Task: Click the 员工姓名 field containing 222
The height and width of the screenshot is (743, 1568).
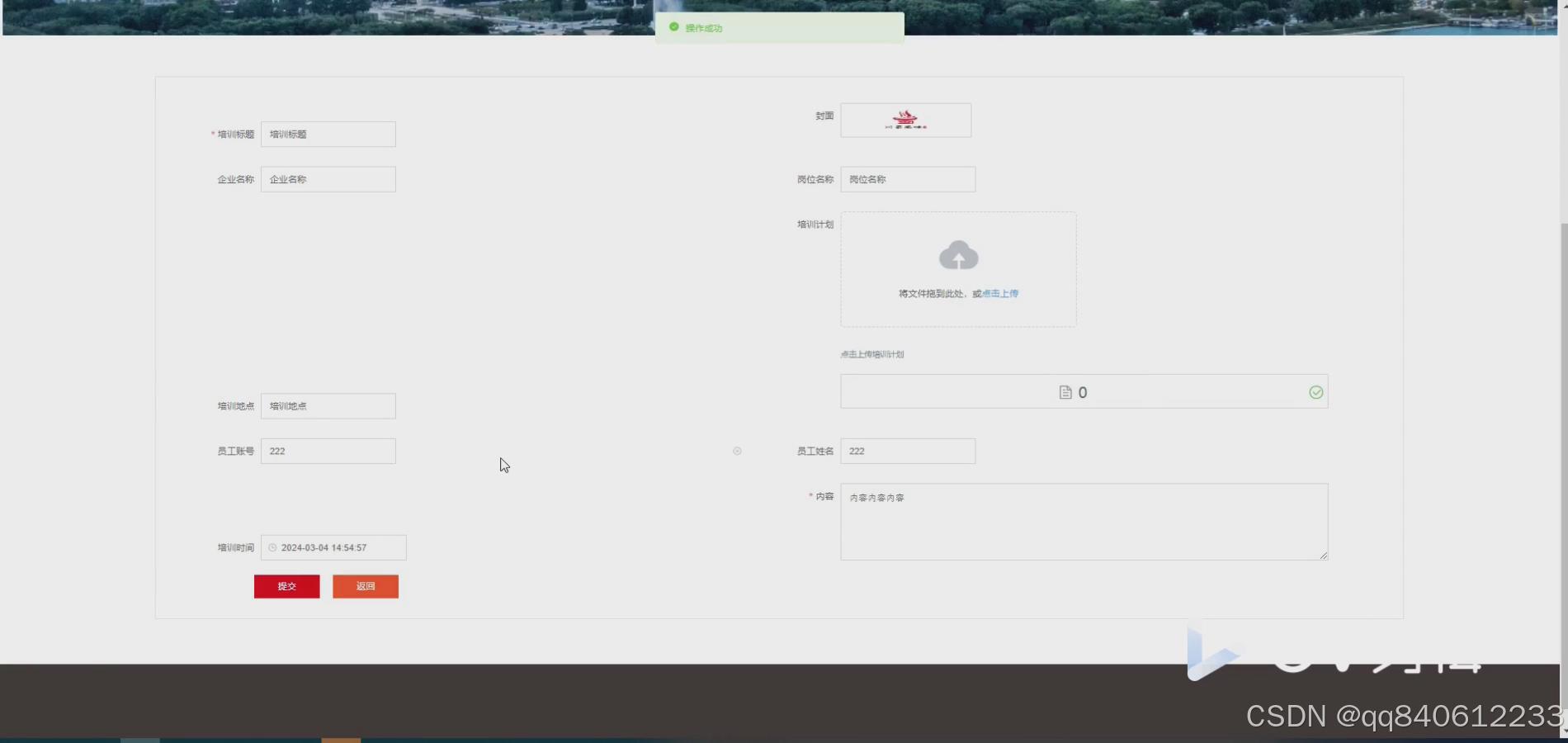Action: (908, 451)
